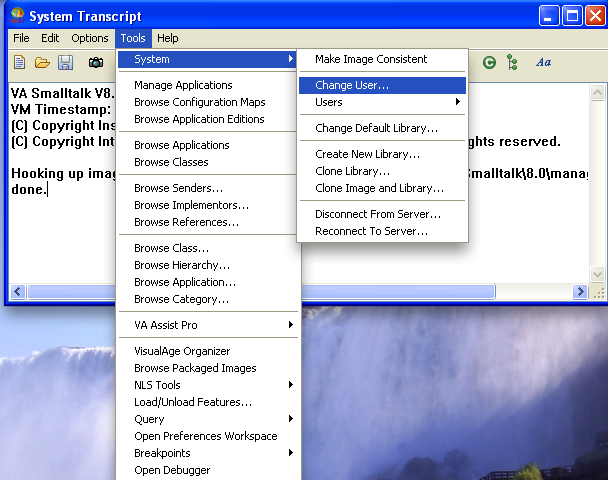Select Disconnect From Server…
Screen dimensions: 608x480
pyautogui.click(x=383, y=214)
